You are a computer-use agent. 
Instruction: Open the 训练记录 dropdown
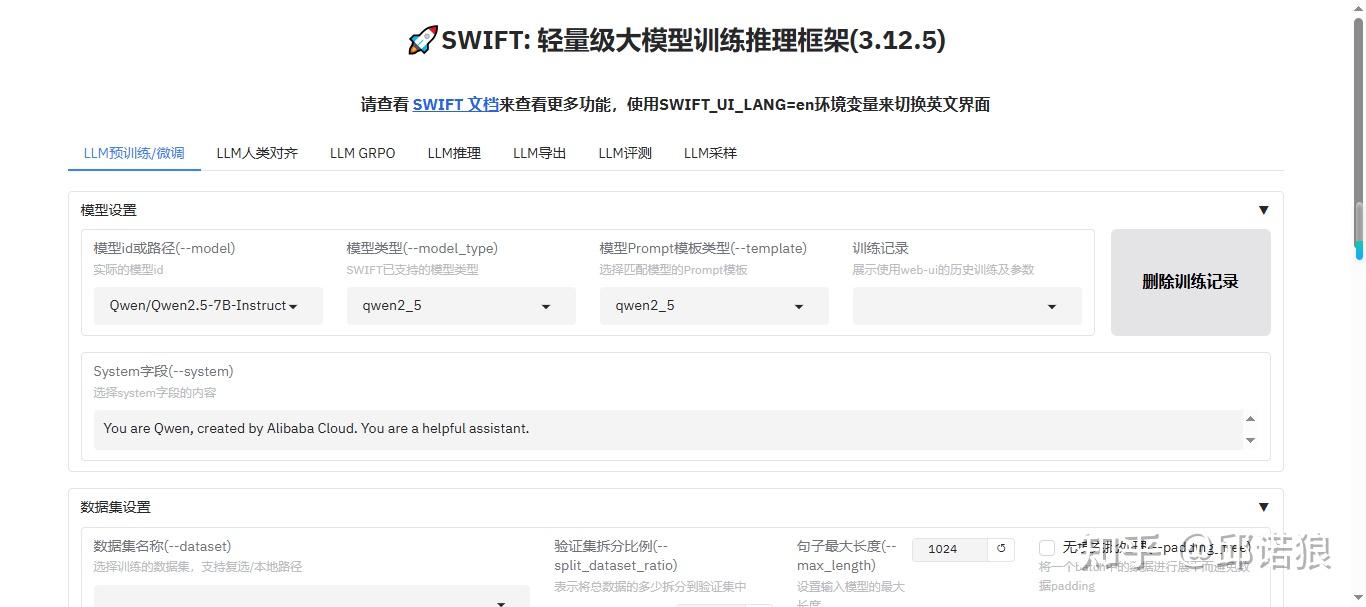[x=967, y=306]
